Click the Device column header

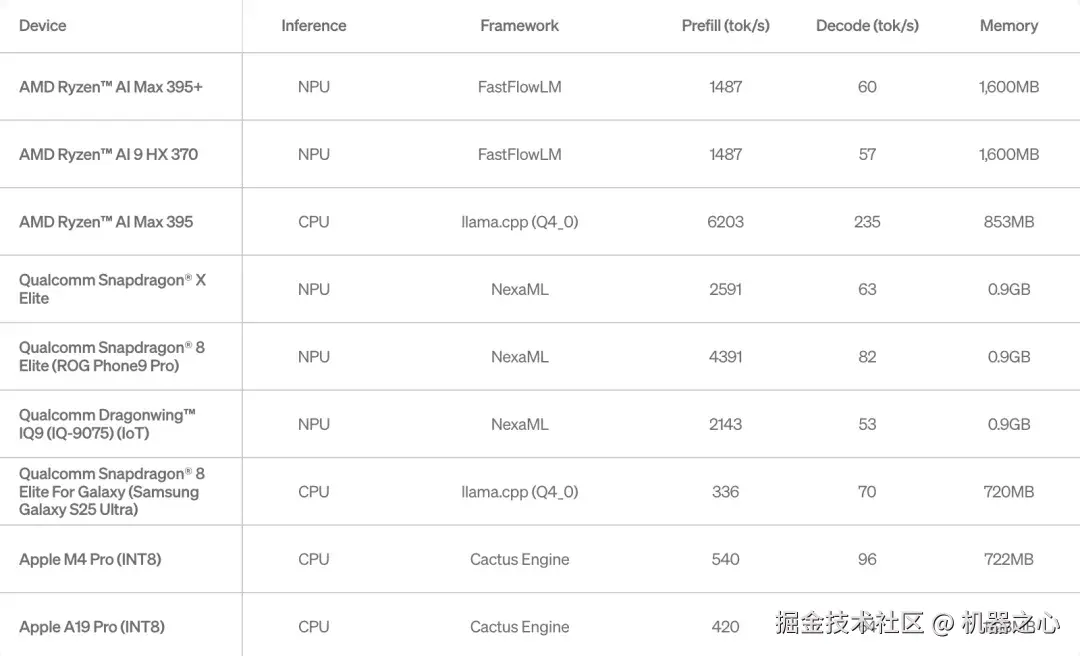(x=43, y=26)
